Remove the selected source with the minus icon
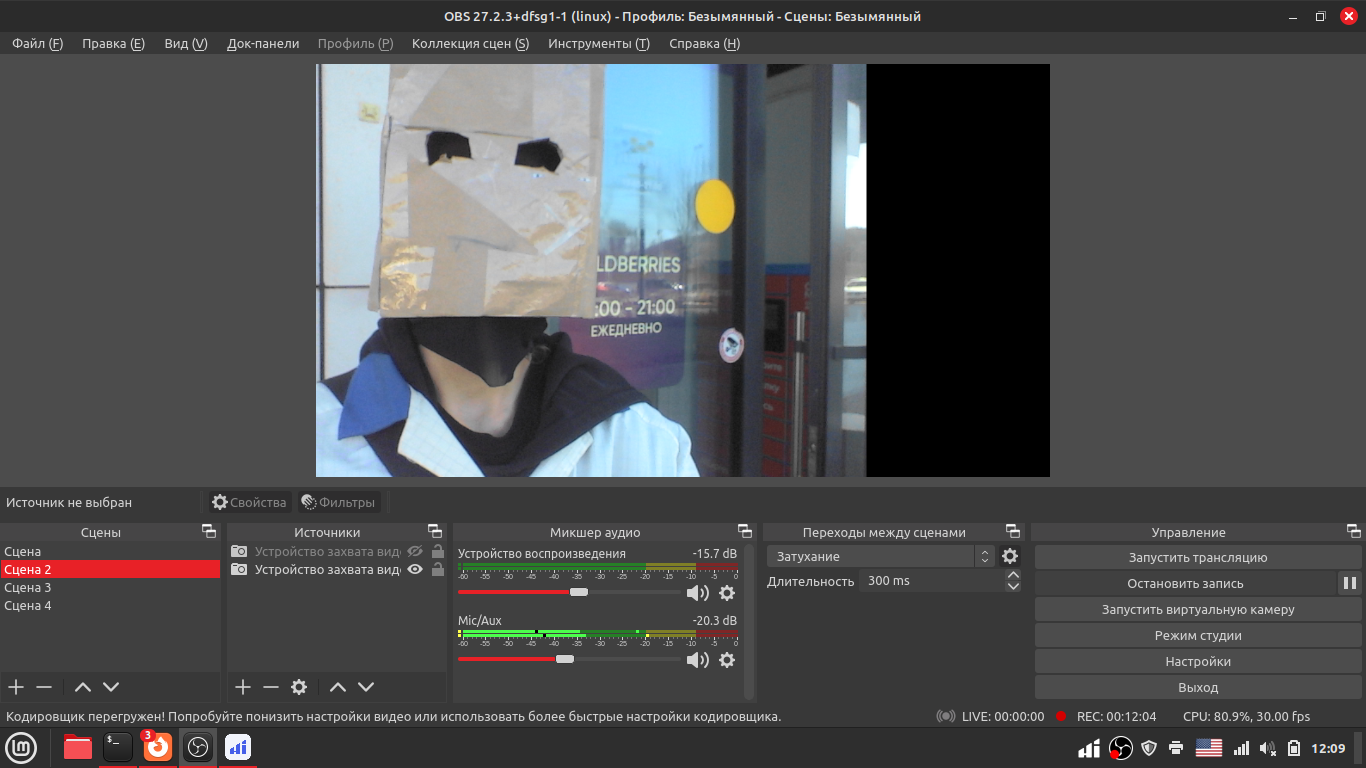The width and height of the screenshot is (1366, 768). pos(271,687)
